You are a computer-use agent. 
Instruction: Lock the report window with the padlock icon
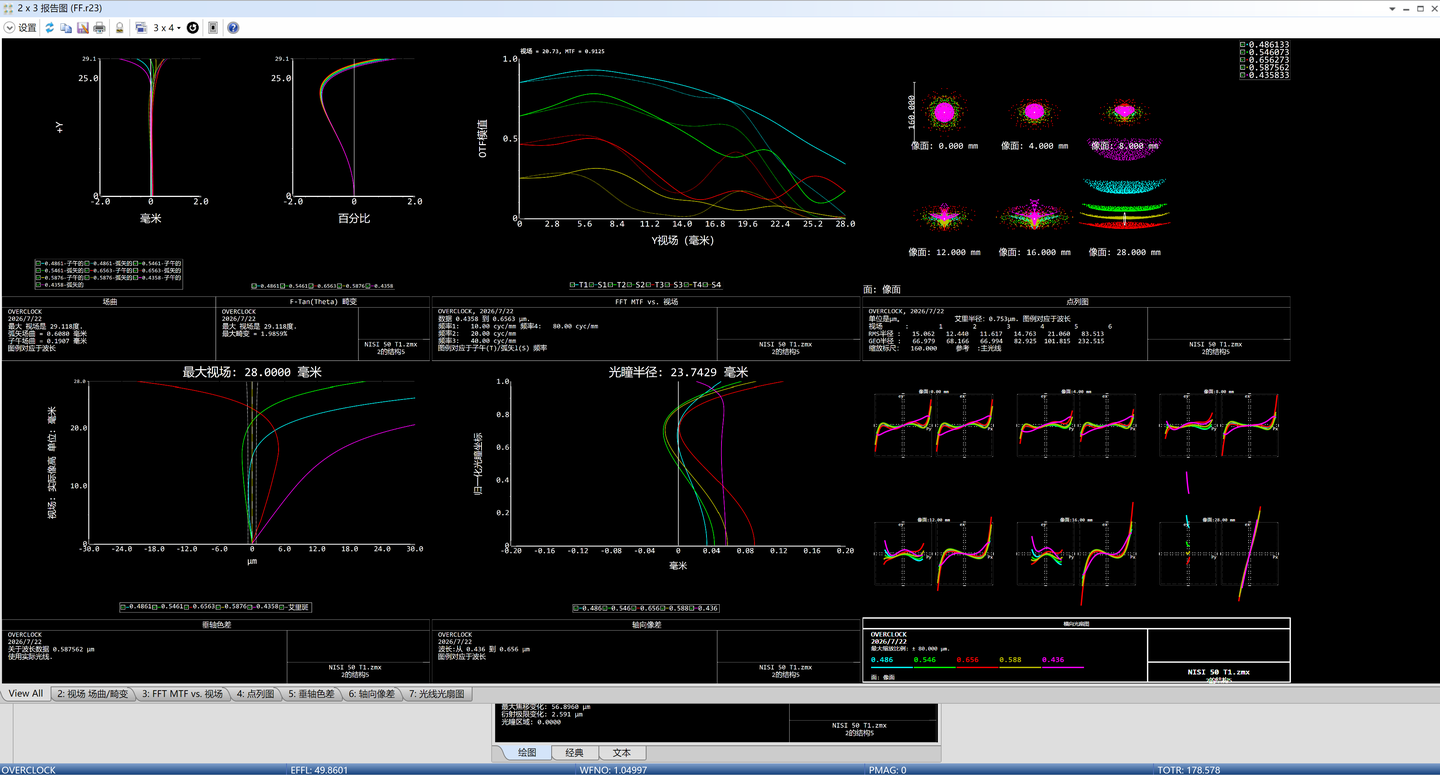(120, 28)
